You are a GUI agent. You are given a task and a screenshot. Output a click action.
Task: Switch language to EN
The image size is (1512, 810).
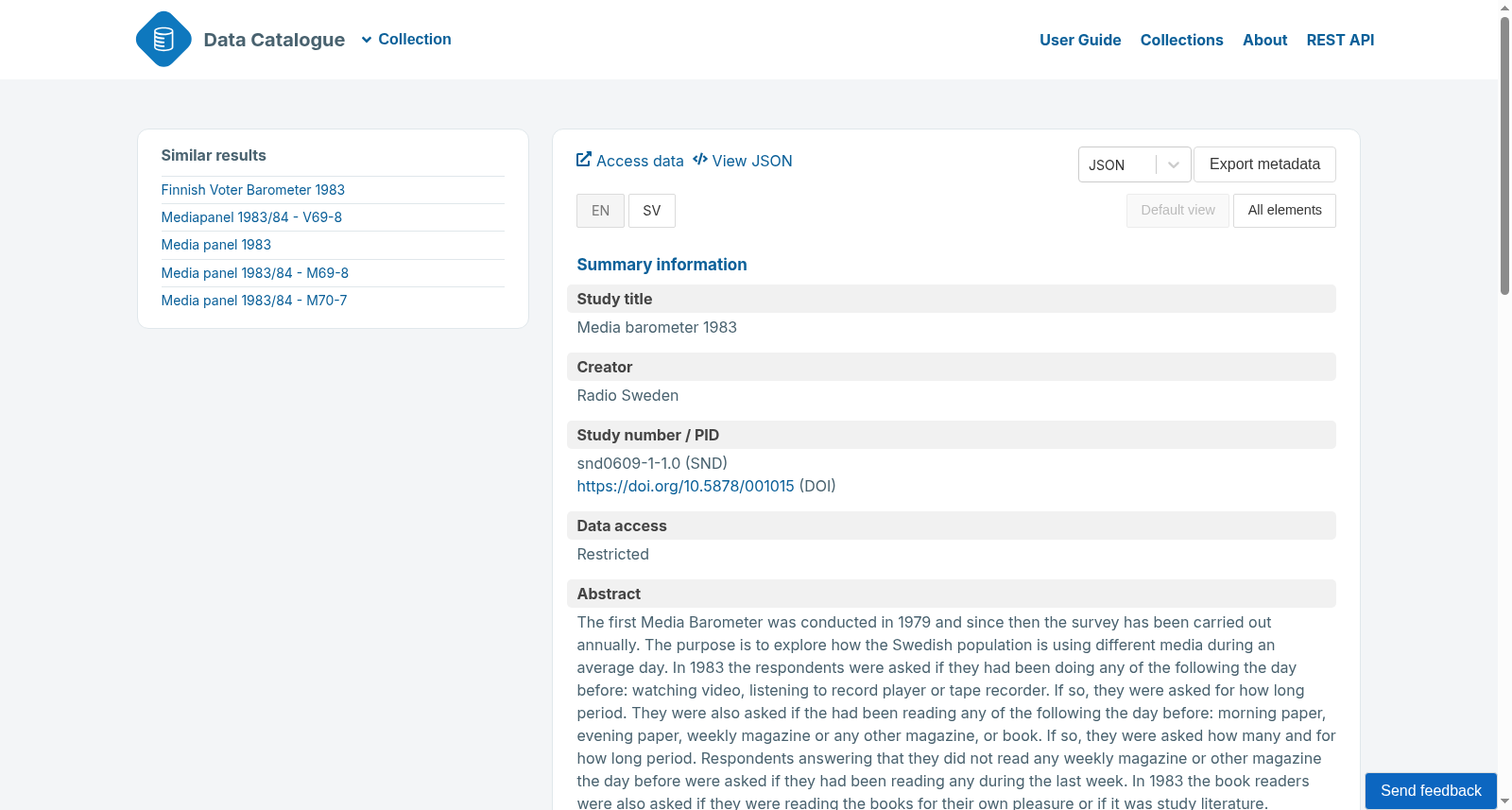(600, 211)
